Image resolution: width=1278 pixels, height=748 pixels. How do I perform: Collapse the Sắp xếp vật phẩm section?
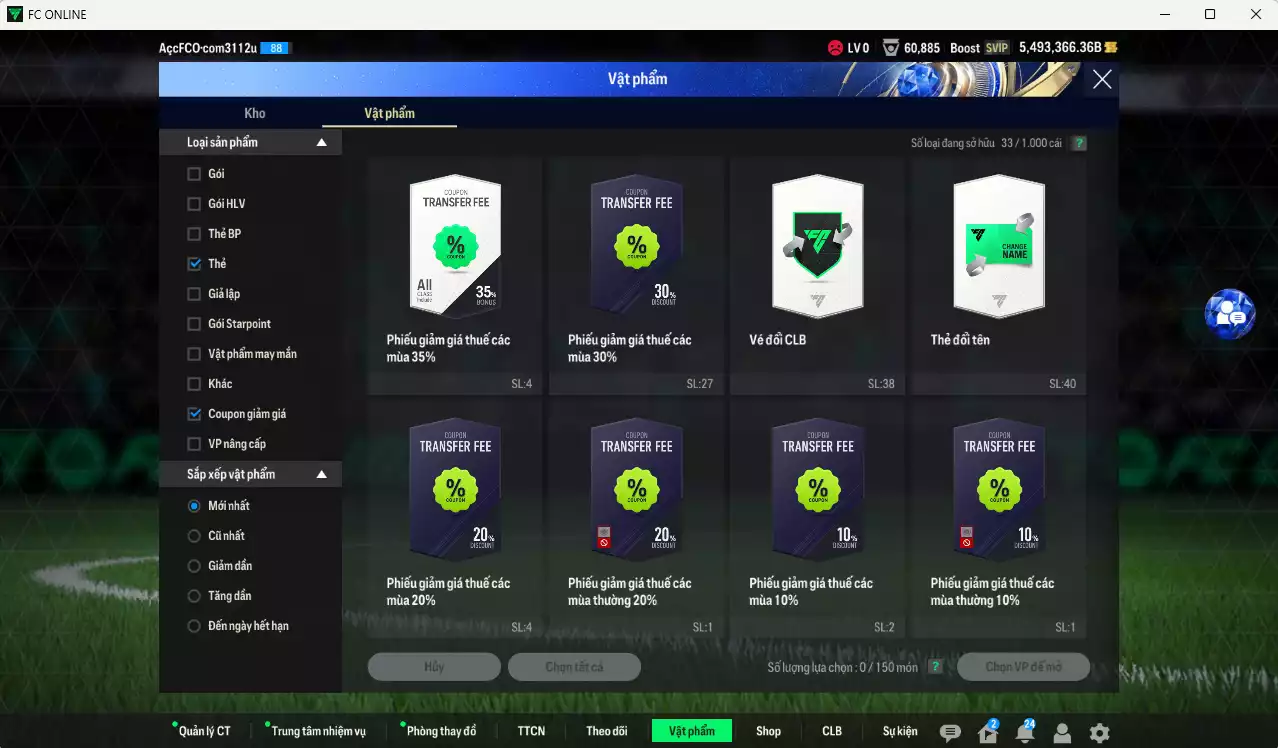point(321,475)
